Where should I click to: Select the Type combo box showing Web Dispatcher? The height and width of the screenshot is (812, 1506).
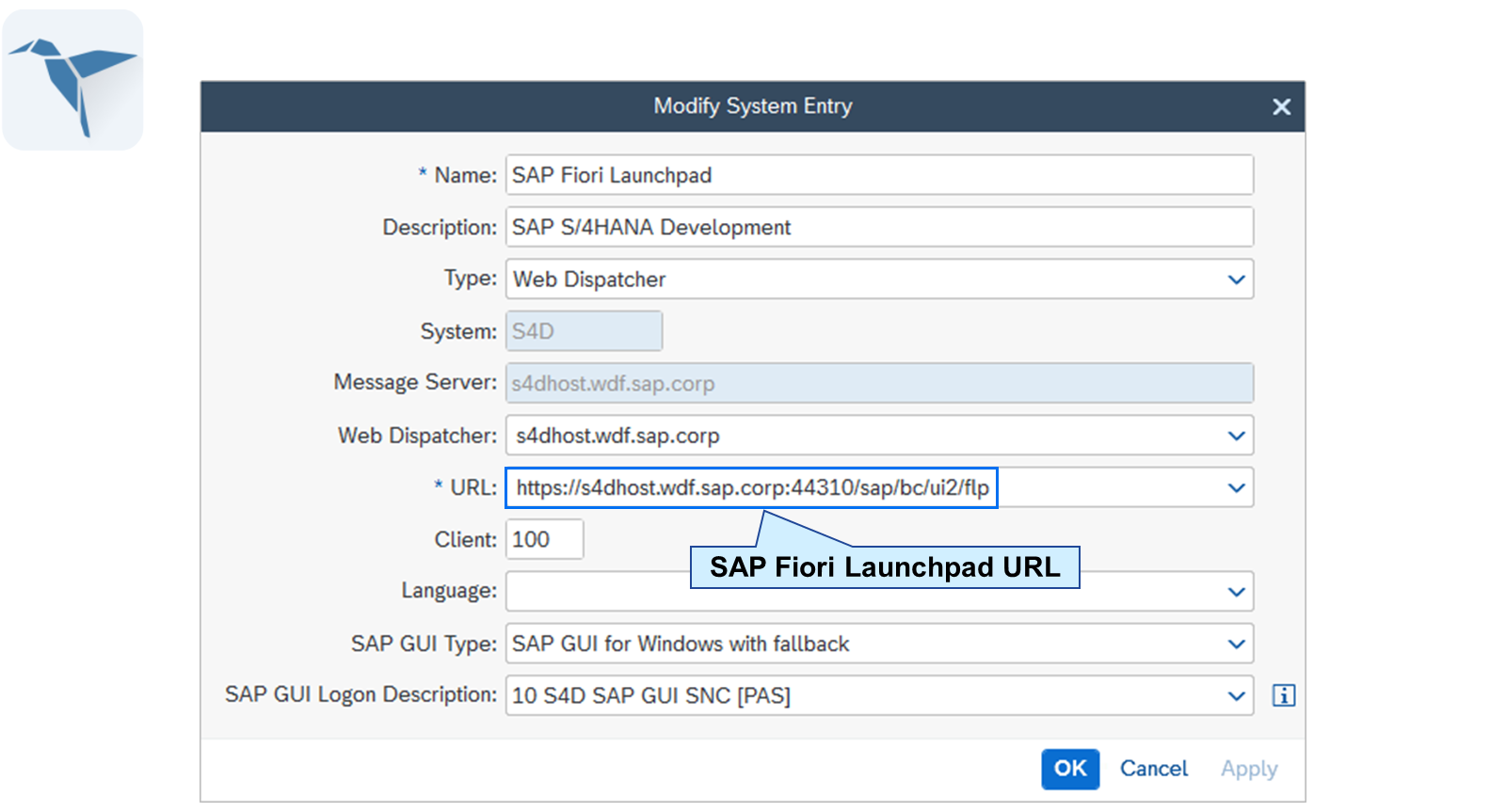(879, 279)
